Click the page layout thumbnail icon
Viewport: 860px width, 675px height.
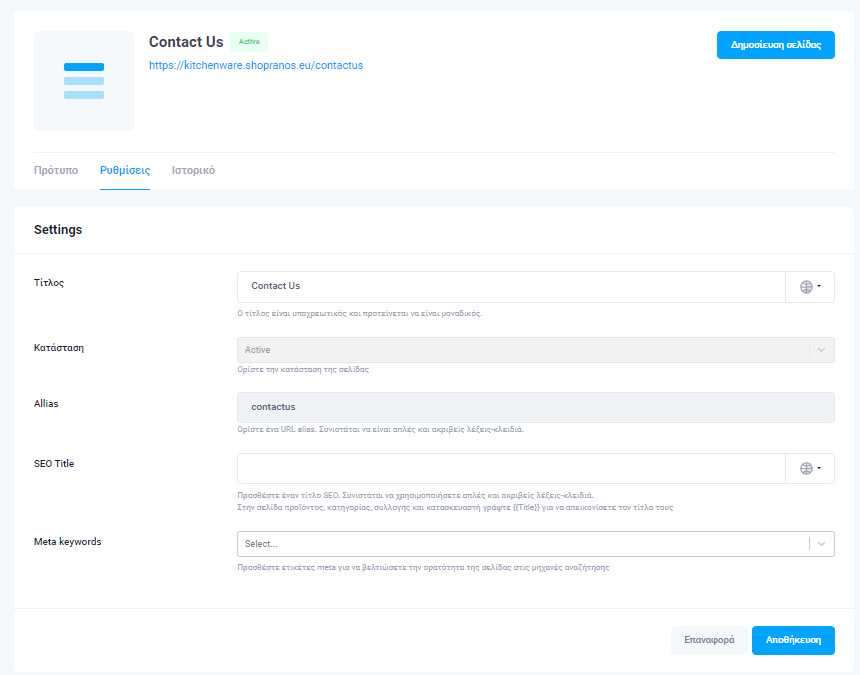(x=84, y=81)
